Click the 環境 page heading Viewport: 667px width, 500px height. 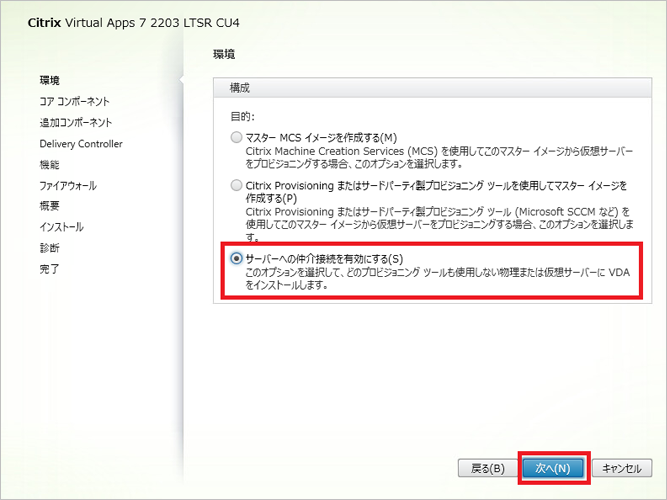coord(224,54)
